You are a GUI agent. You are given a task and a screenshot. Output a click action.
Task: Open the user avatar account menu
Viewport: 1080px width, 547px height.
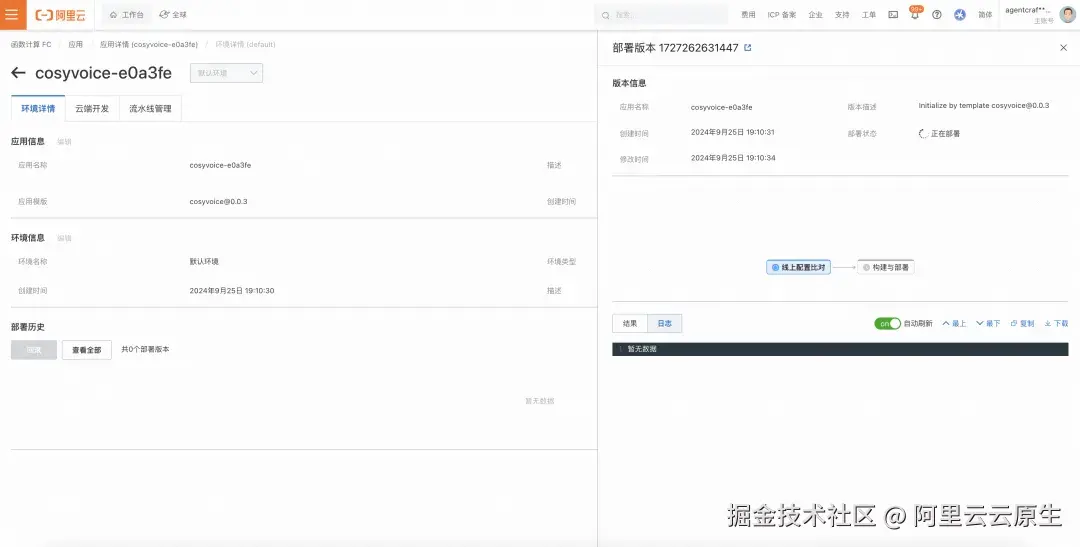coord(1067,14)
